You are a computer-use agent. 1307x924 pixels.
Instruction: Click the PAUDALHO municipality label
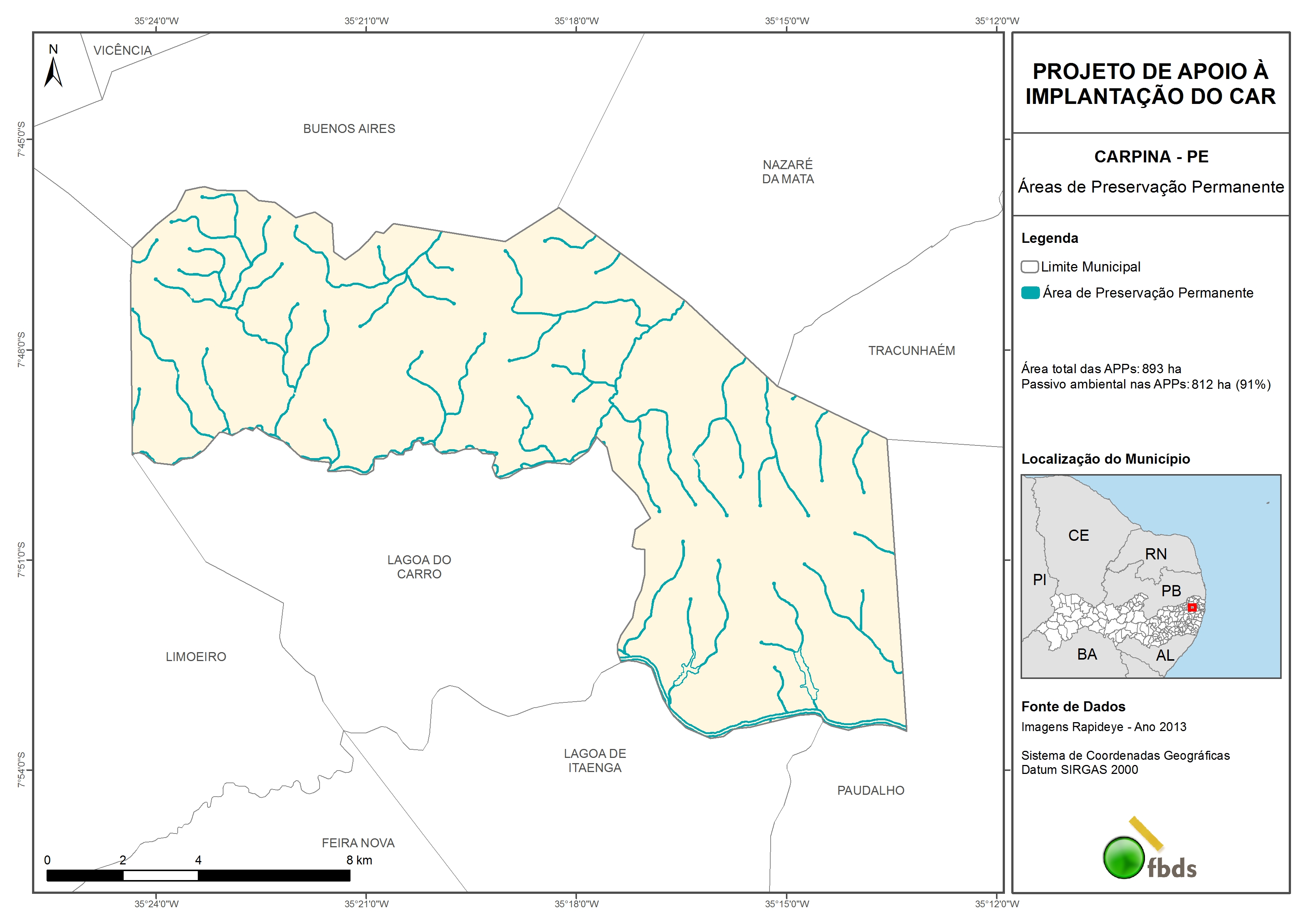pos(870,790)
